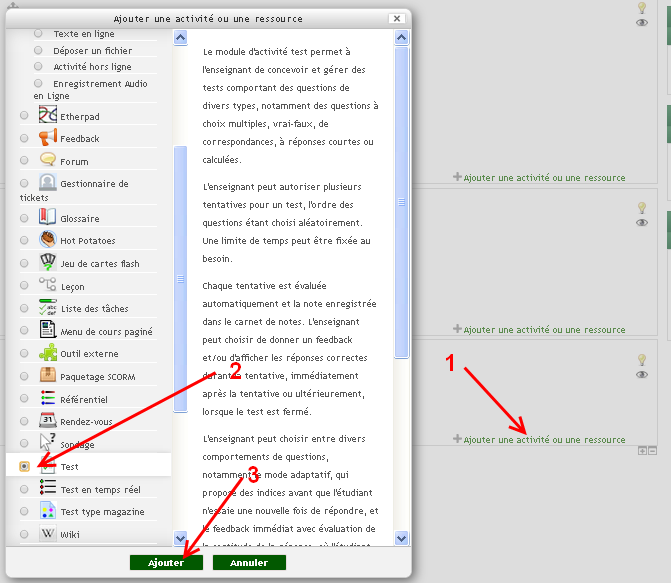Click the Référentiel icon
Viewport: 671px width, 583px height.
coord(48,398)
